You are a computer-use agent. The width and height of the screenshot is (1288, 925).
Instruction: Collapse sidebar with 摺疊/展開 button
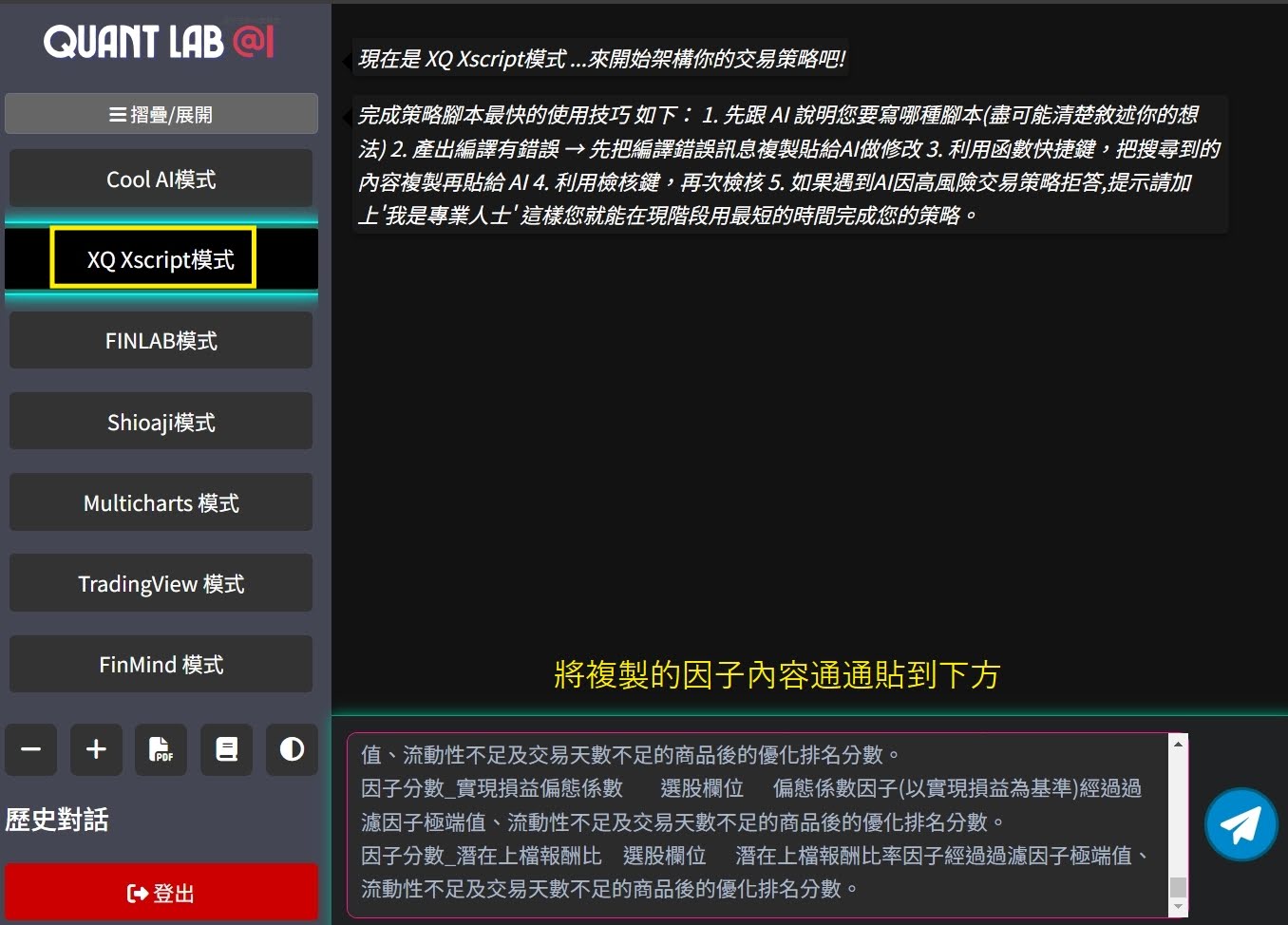(x=161, y=114)
